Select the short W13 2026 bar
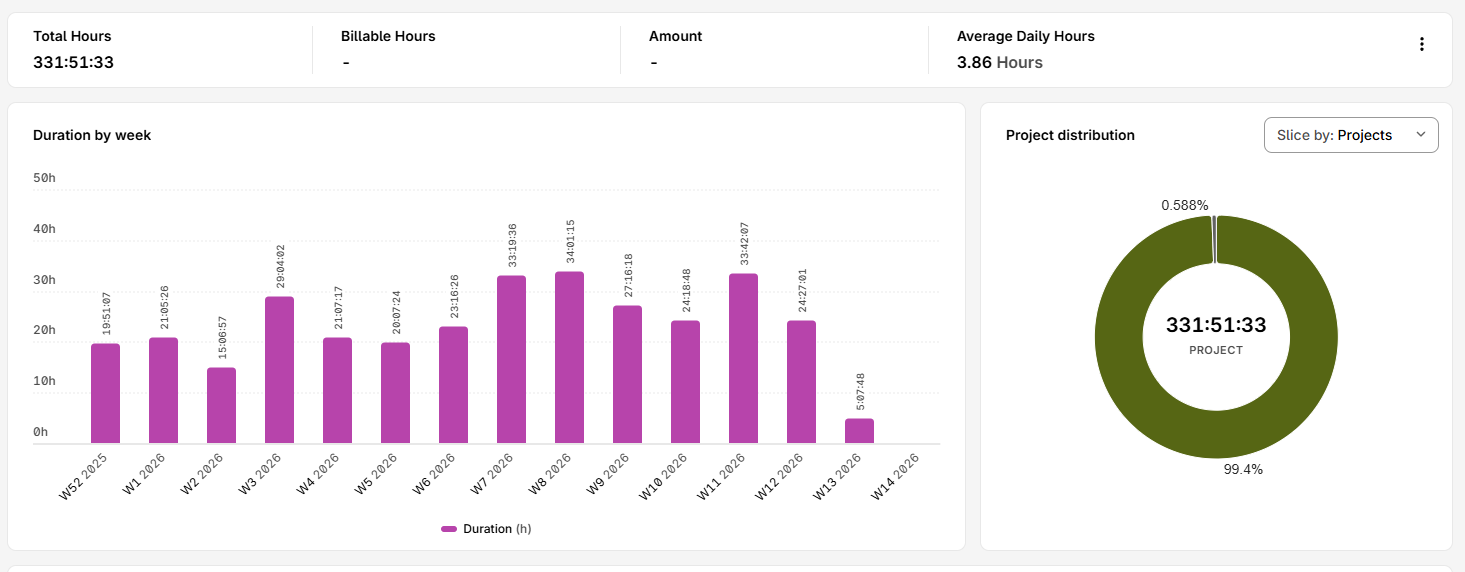 point(859,431)
